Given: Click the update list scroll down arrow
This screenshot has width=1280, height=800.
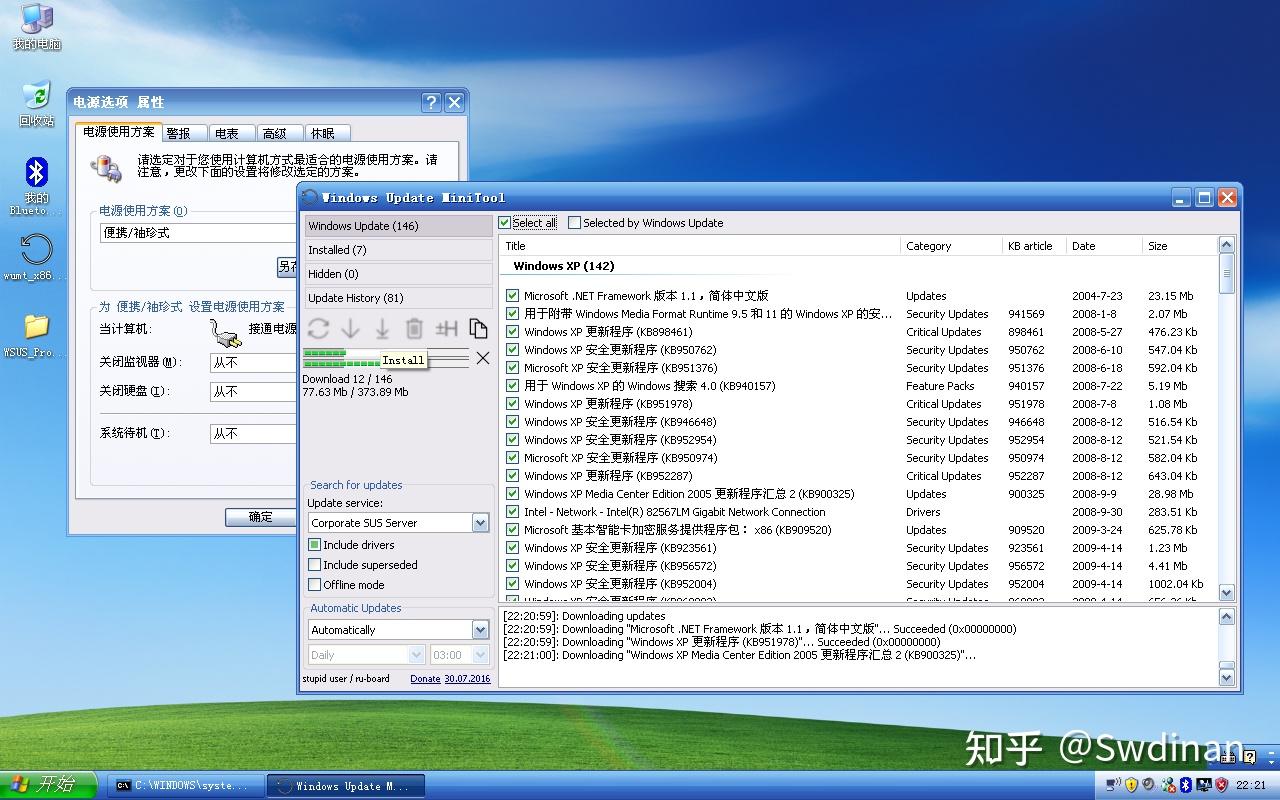Looking at the screenshot, I should tap(1227, 593).
